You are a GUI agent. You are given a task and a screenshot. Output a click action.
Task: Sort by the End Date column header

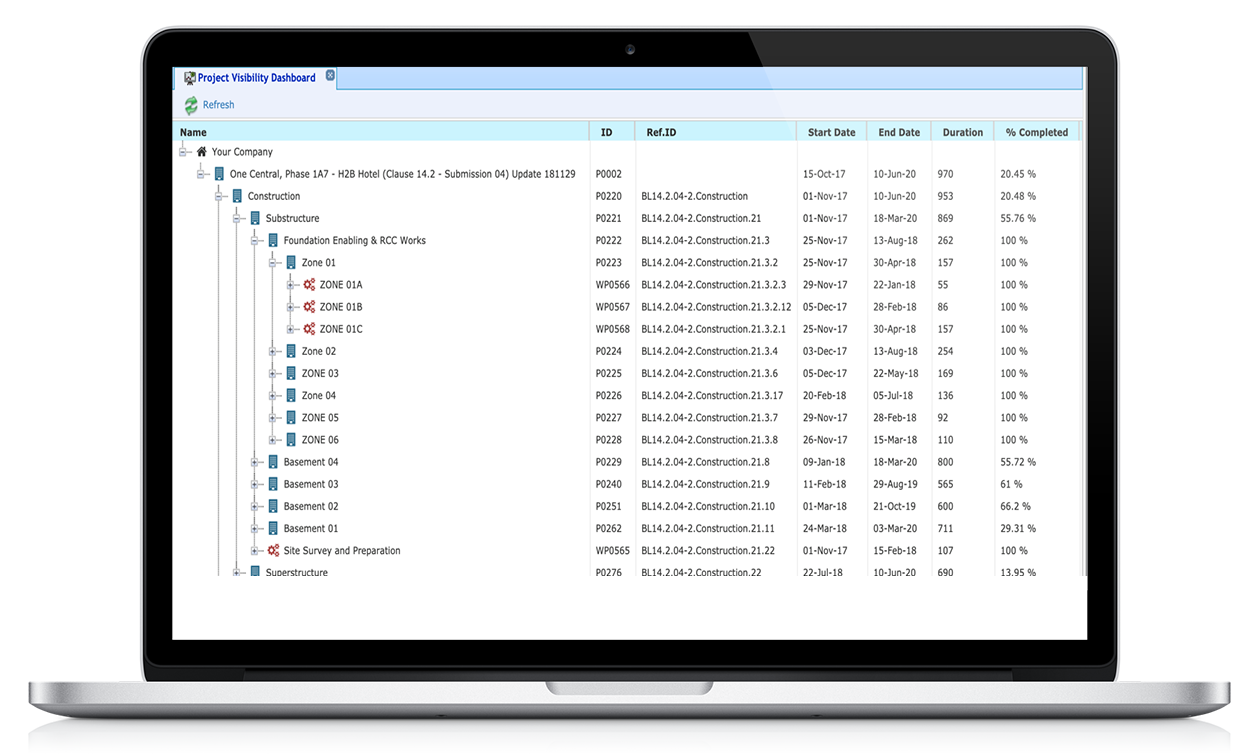coord(899,132)
